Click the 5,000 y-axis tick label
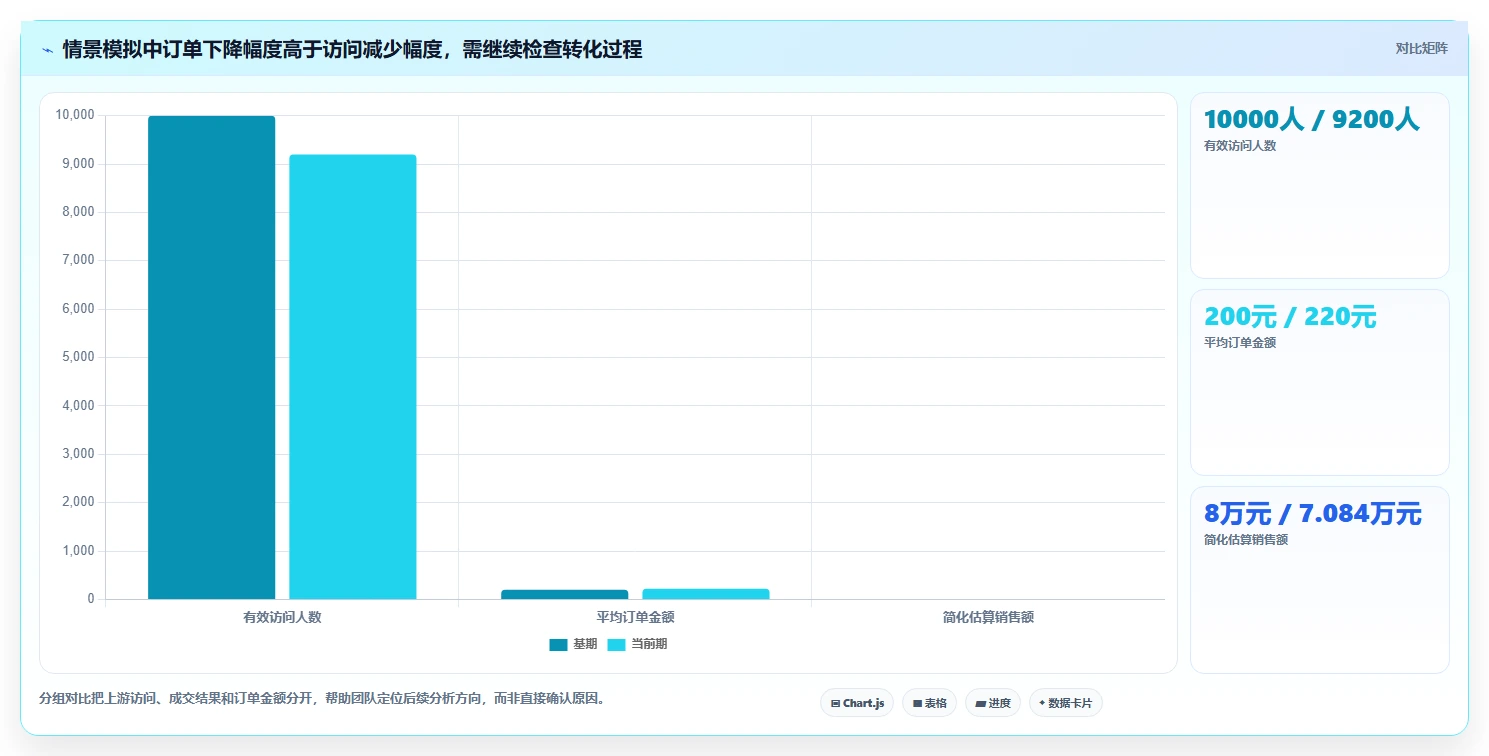This screenshot has width=1489, height=756. tap(78, 357)
